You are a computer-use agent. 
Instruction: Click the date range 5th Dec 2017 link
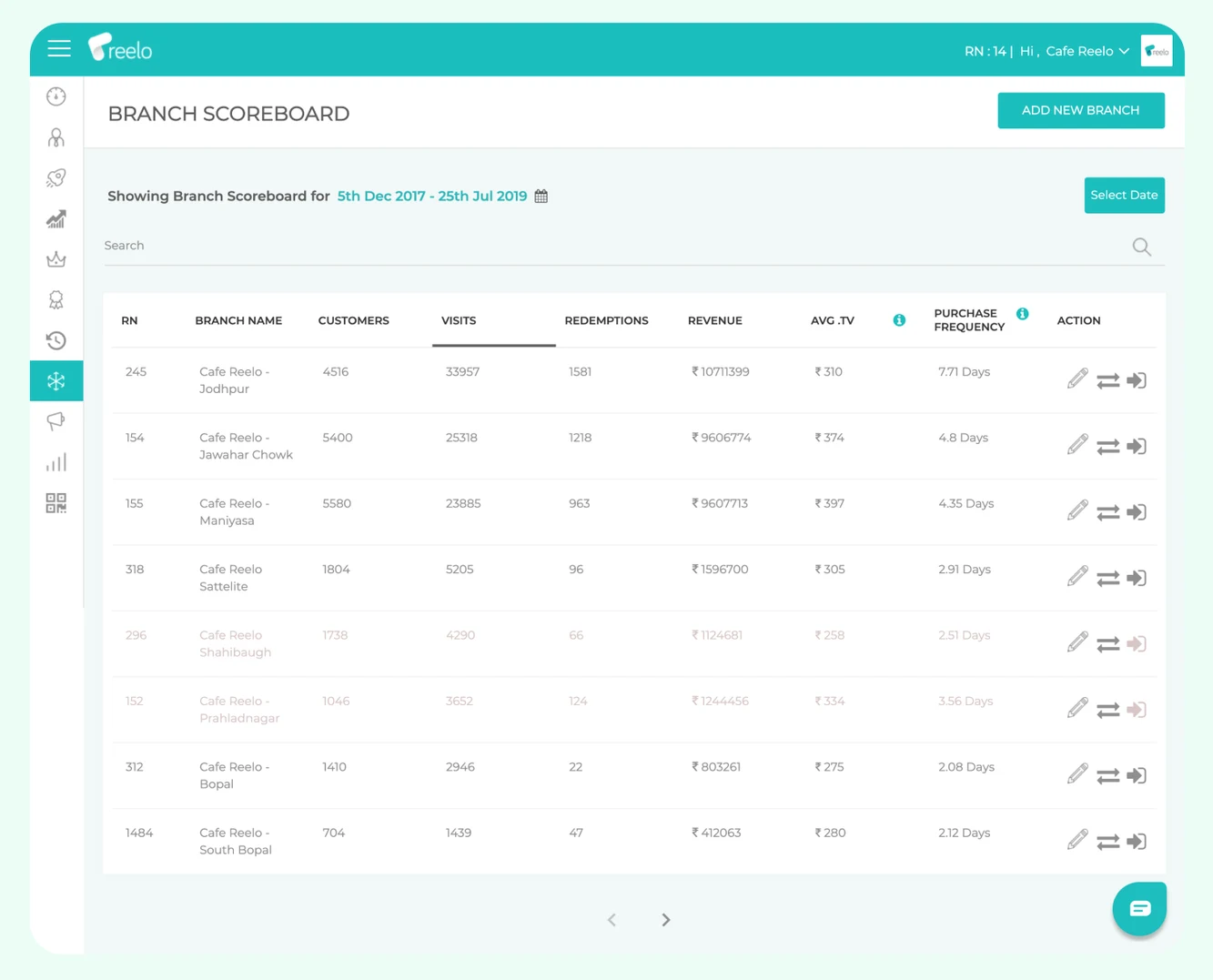click(432, 196)
